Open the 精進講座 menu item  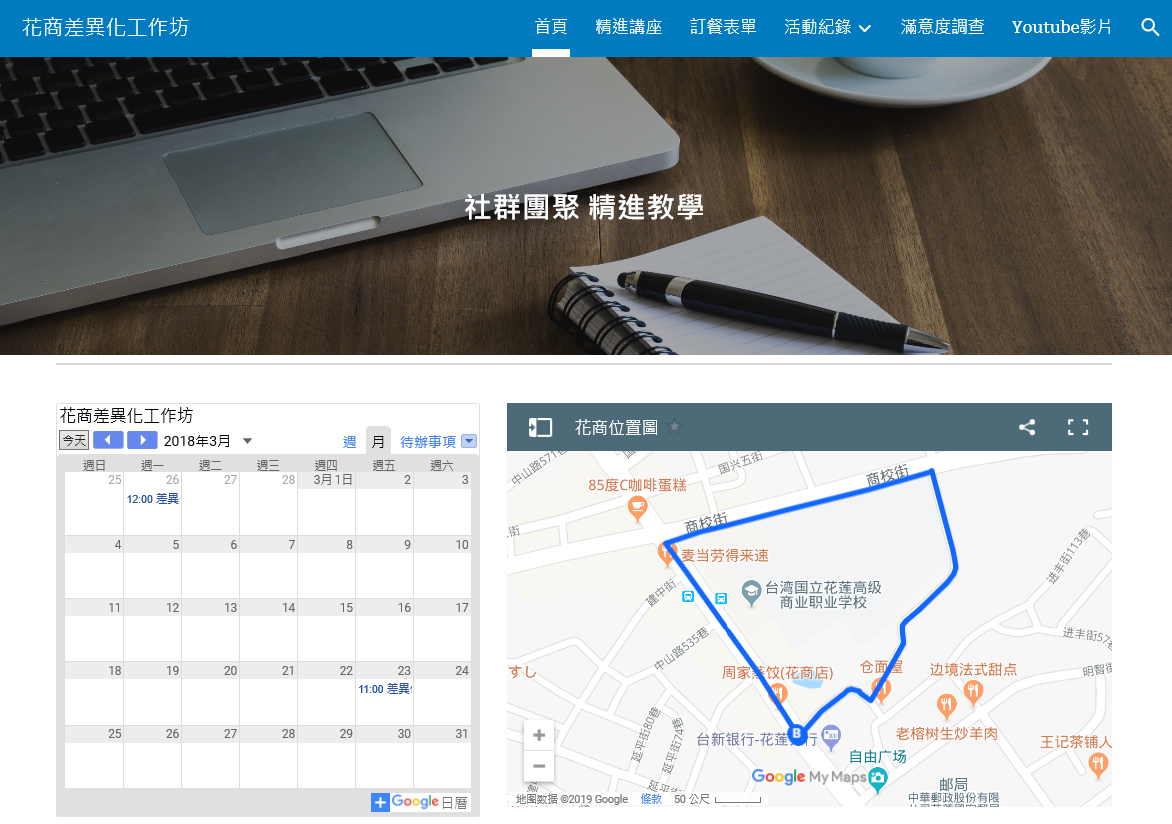pos(629,27)
